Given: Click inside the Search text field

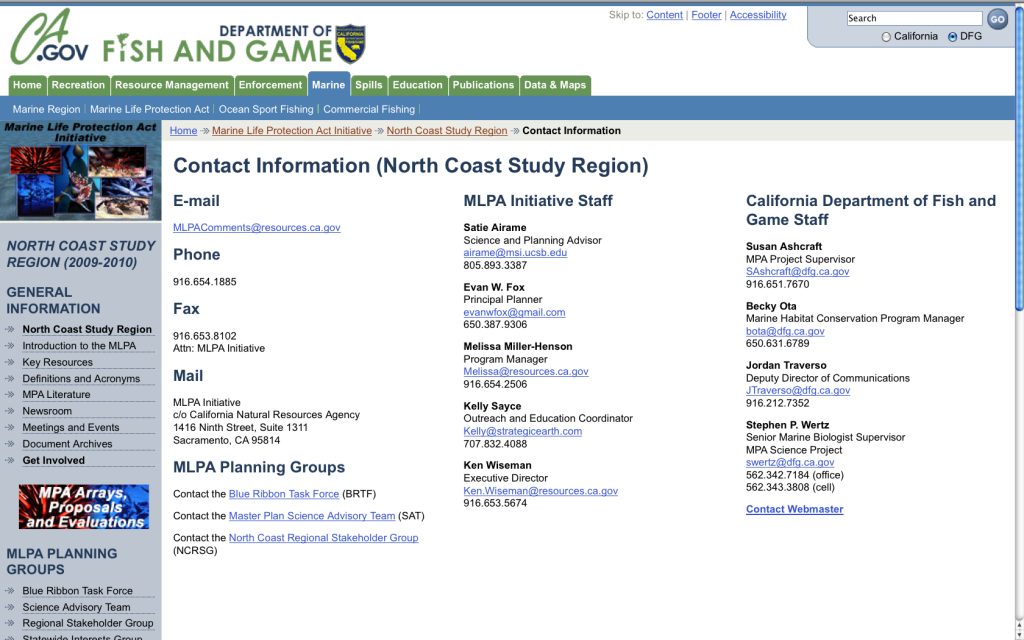Looking at the screenshot, I should pos(914,18).
